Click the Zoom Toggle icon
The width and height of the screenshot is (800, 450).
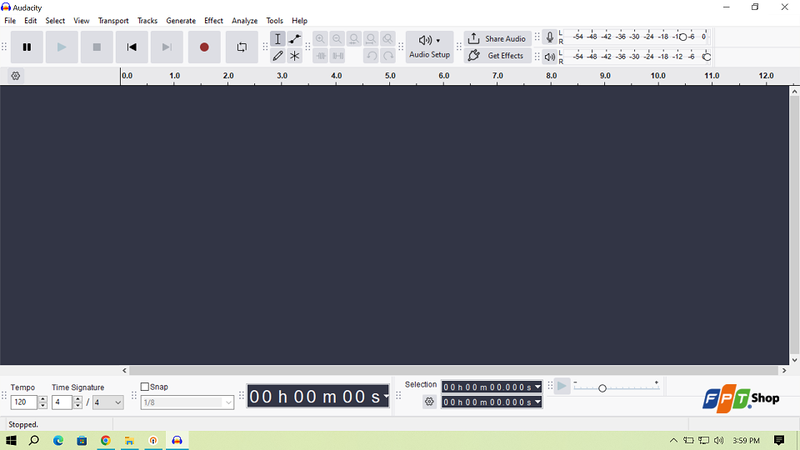tap(388, 39)
